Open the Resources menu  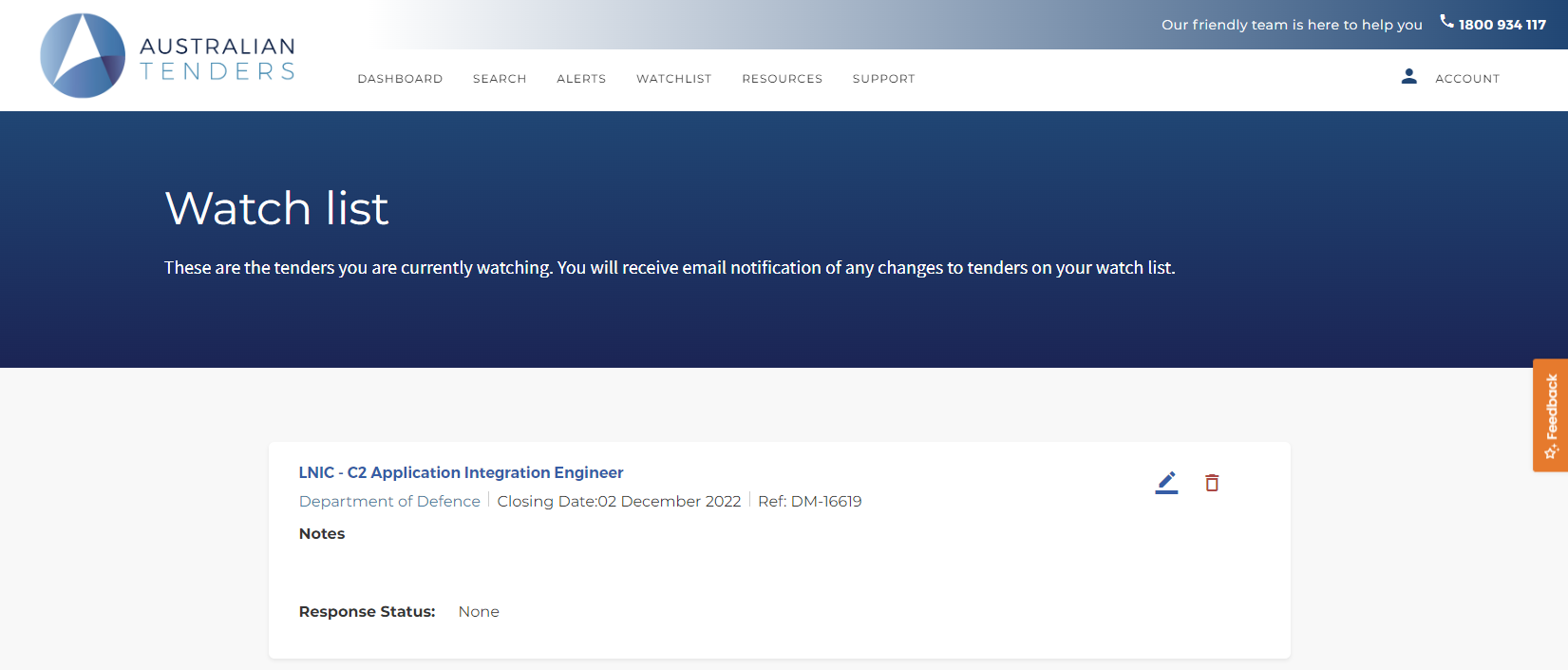coord(783,79)
